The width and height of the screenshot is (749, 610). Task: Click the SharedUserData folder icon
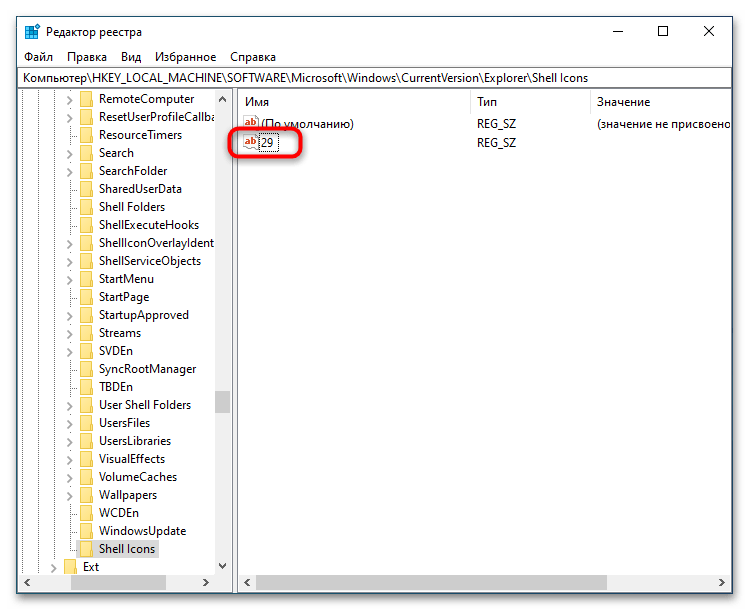pos(86,189)
